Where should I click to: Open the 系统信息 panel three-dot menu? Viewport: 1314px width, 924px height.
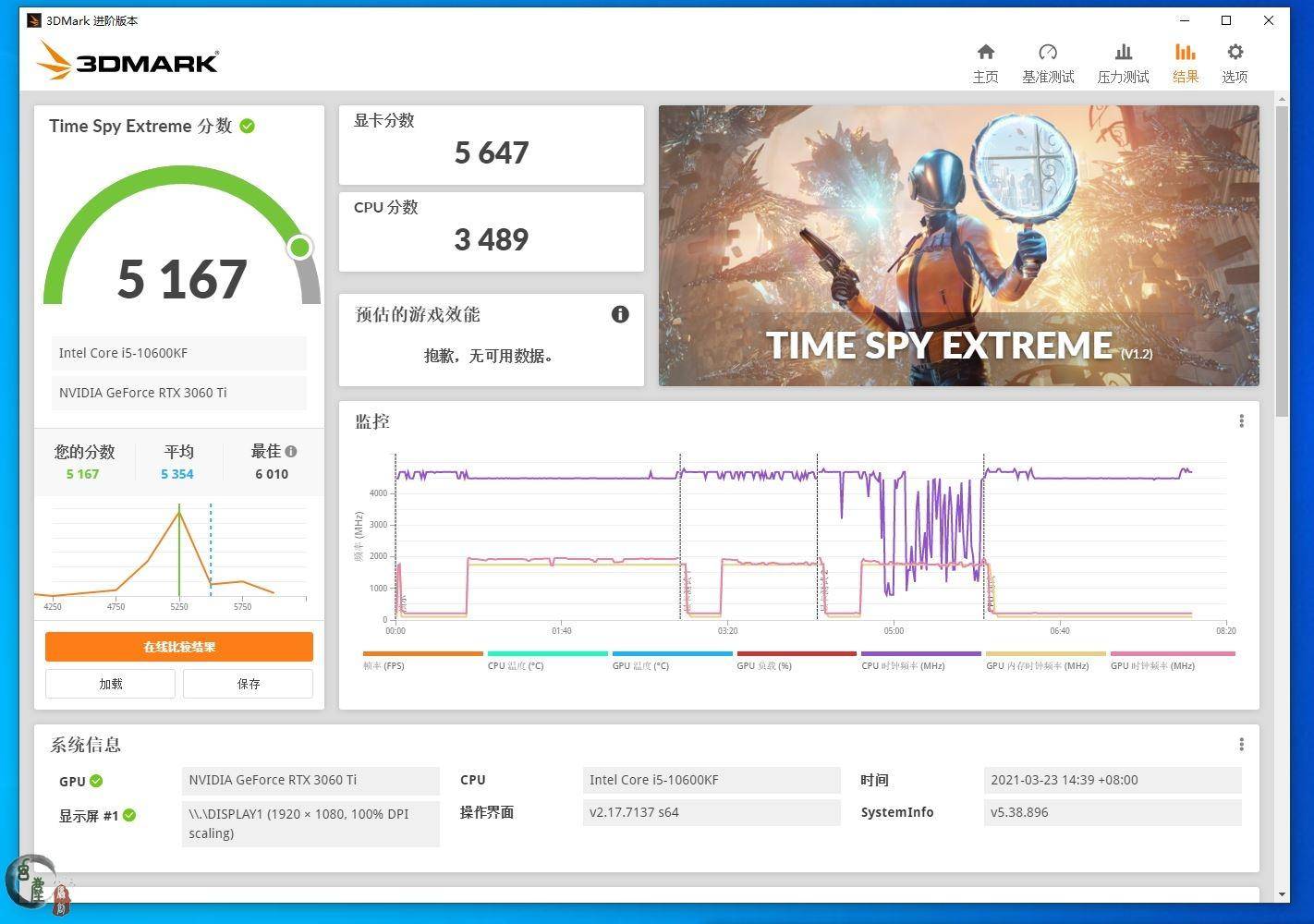(1241, 745)
